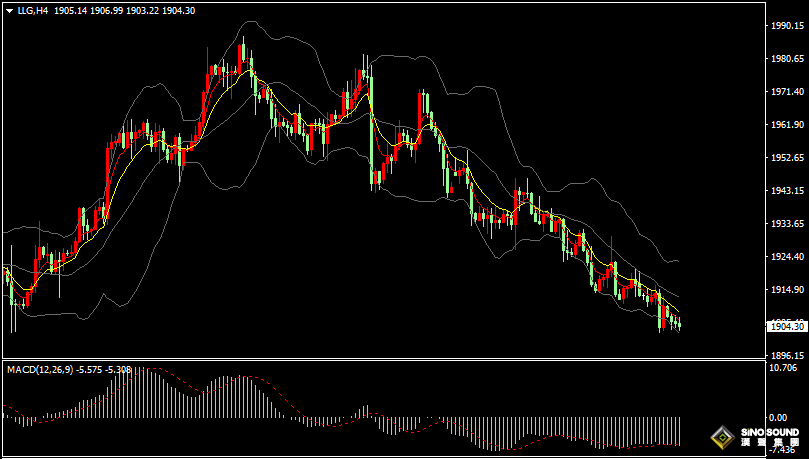The height and width of the screenshot is (459, 809).
Task: Click the 1990.15 price axis label
Action: [788, 26]
